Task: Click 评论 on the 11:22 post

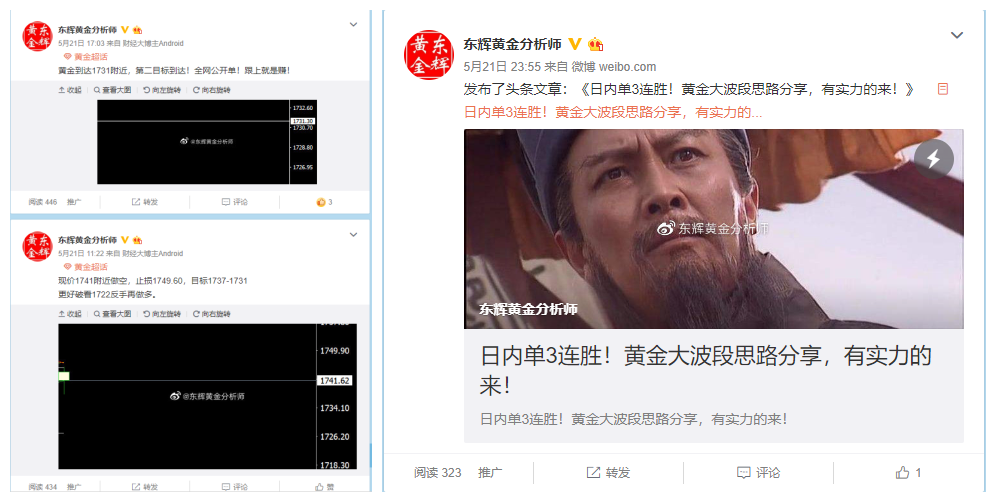Action: (235, 487)
